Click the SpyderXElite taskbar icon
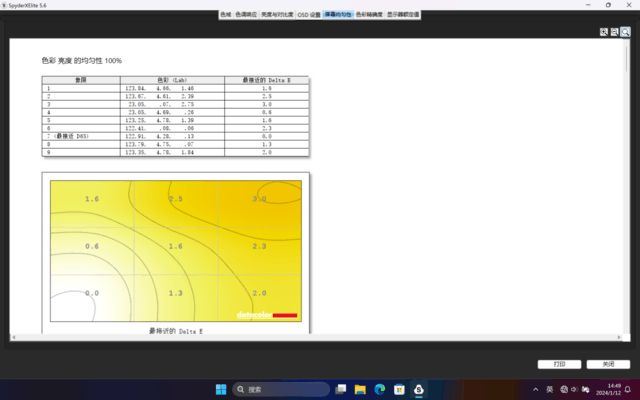The width and height of the screenshot is (640, 400). coord(419,389)
